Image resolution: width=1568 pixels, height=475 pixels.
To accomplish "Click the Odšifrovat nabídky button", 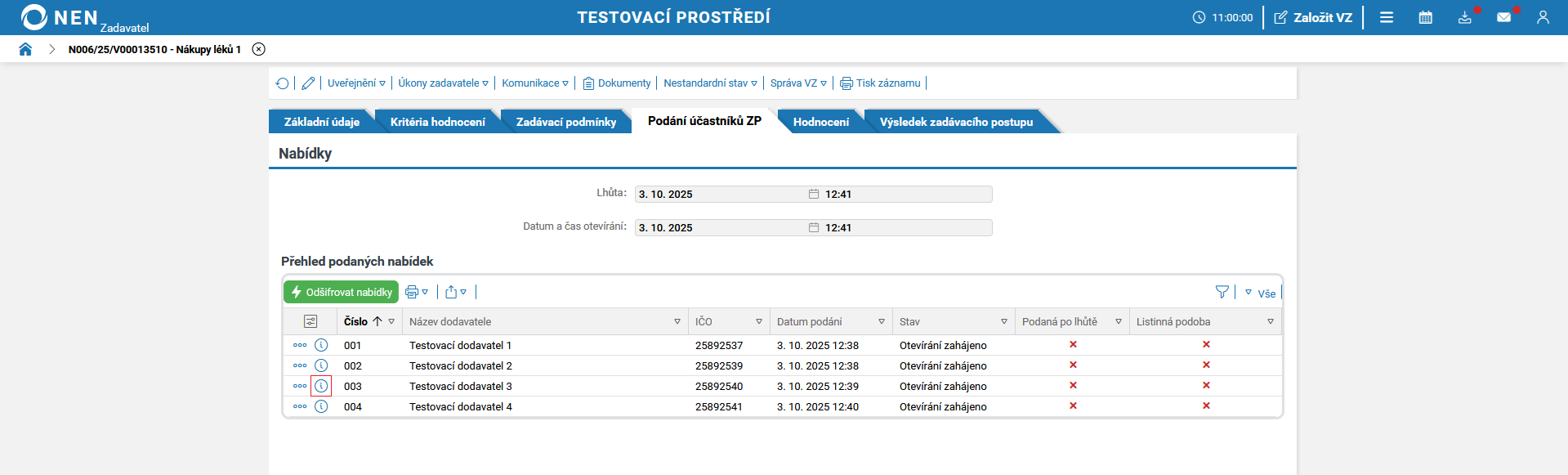I will 341,292.
